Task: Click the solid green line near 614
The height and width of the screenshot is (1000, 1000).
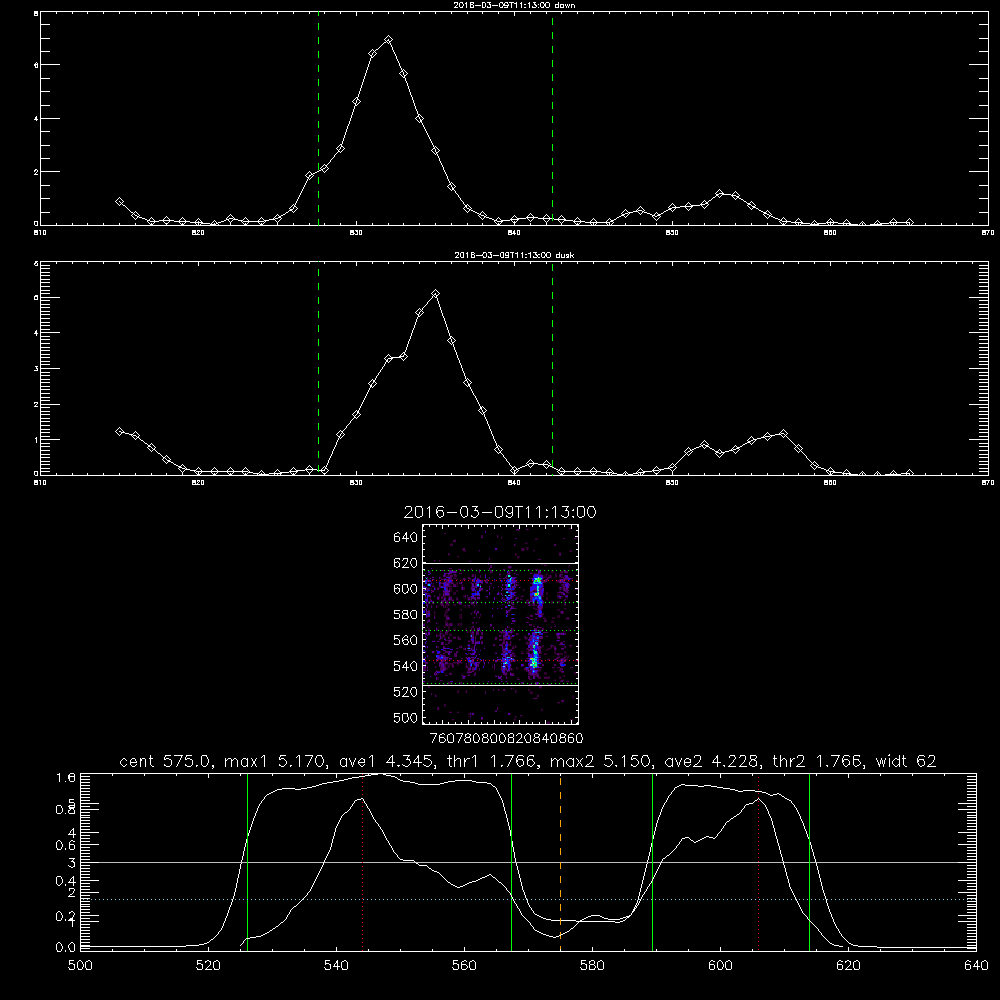Action: (809, 861)
